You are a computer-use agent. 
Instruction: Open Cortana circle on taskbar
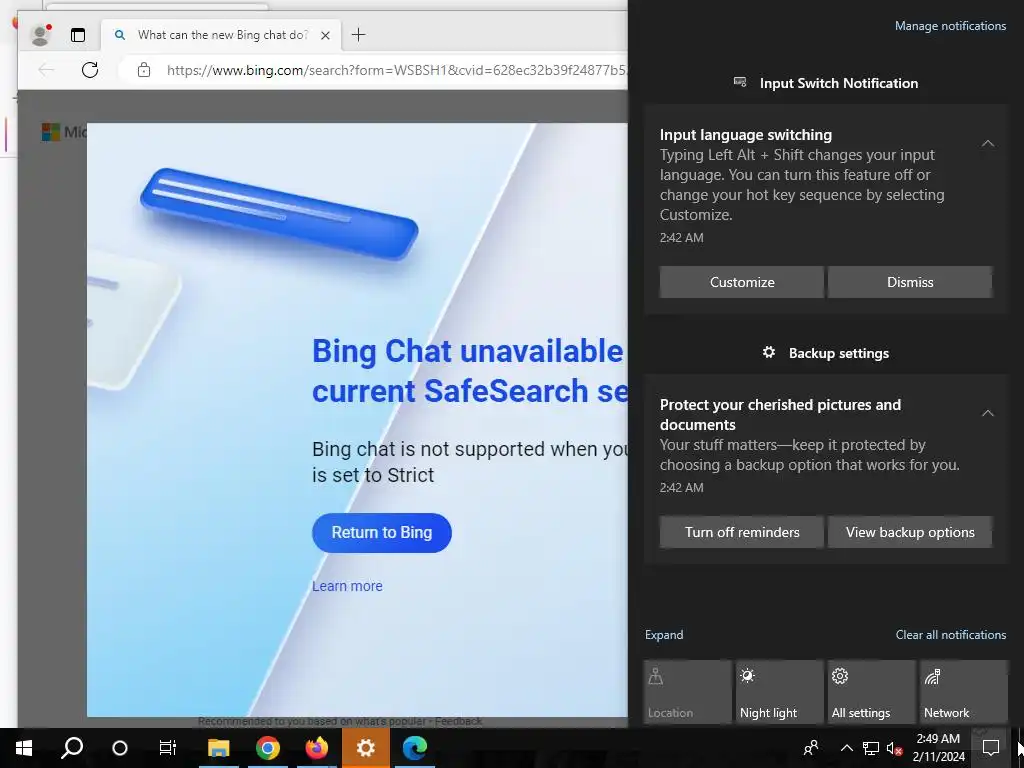click(x=120, y=748)
